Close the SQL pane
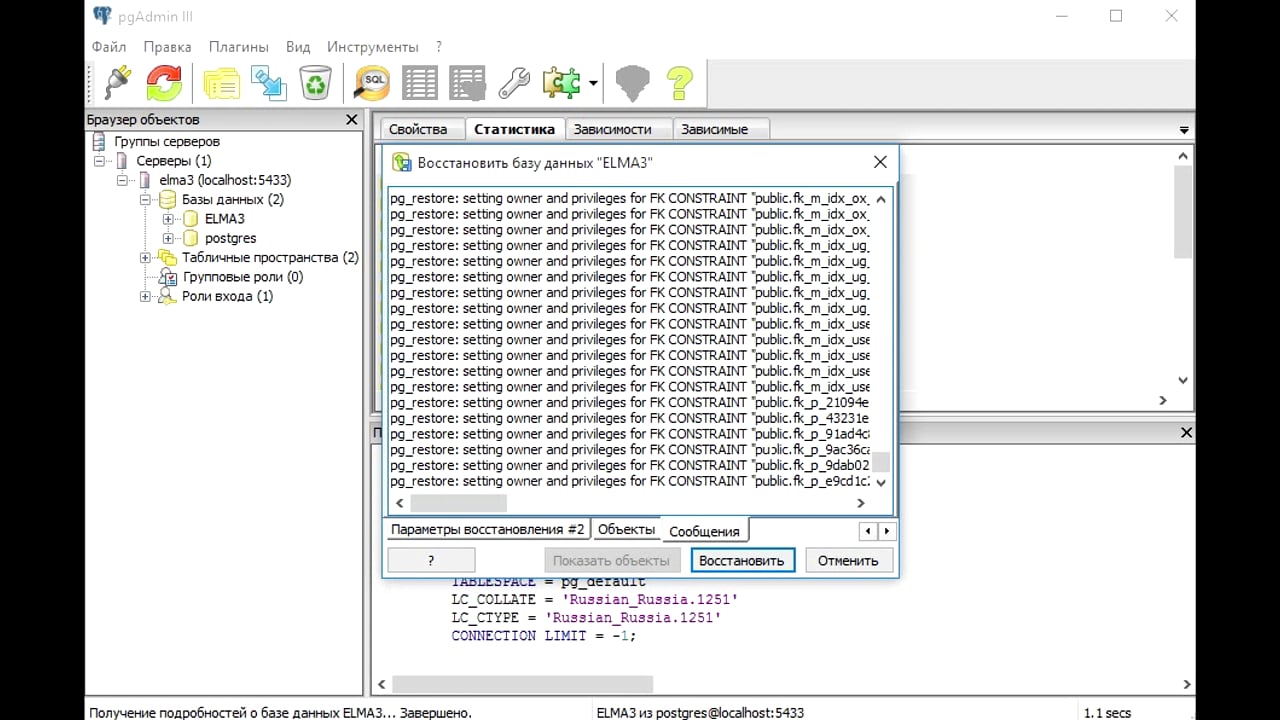This screenshot has width=1280, height=720. click(1186, 433)
